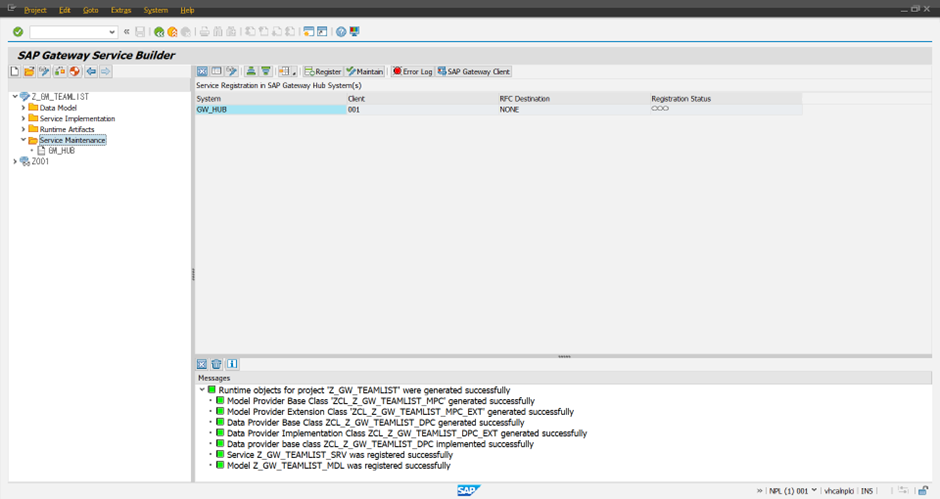Click the first blue icon in the grid toolbar
This screenshot has width=940, height=499.
202,71
